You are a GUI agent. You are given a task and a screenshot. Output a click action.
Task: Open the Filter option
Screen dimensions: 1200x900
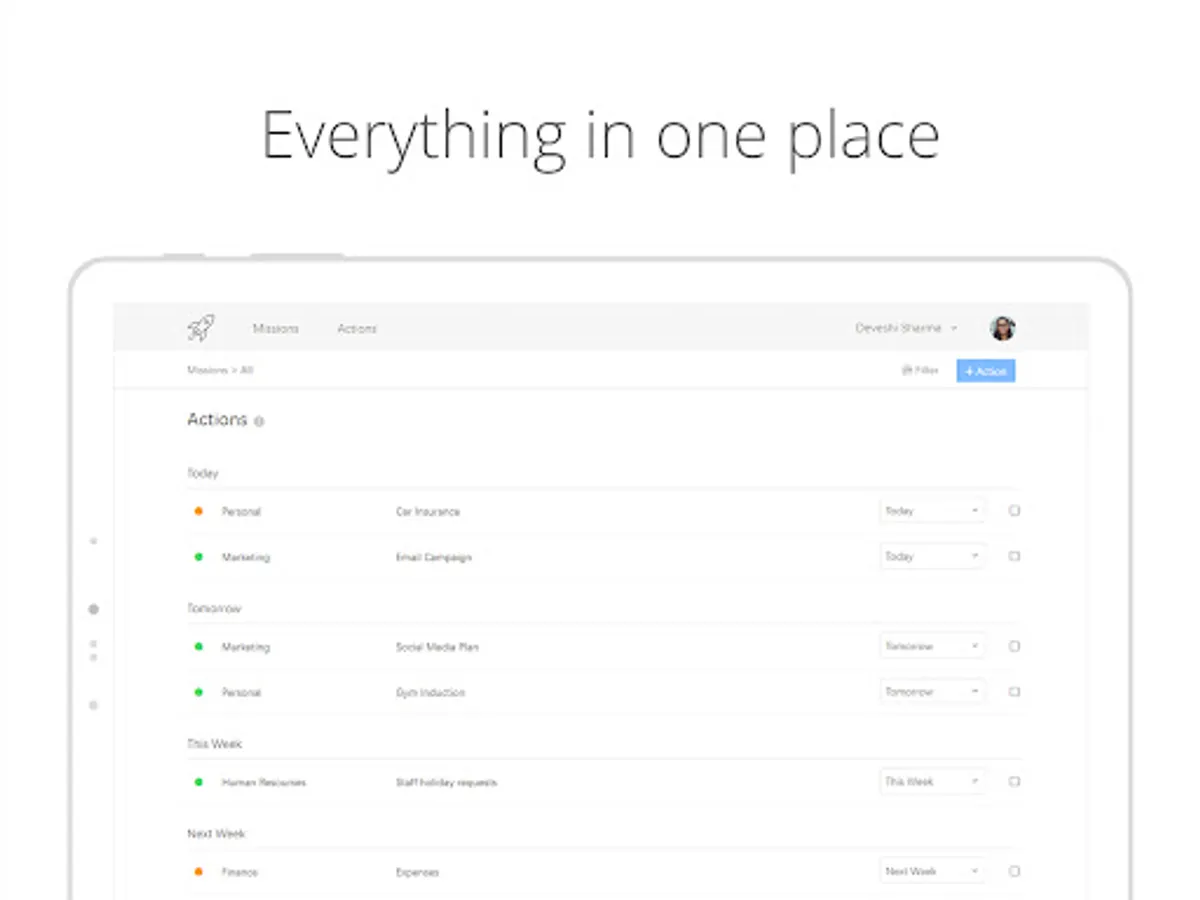[x=920, y=371]
